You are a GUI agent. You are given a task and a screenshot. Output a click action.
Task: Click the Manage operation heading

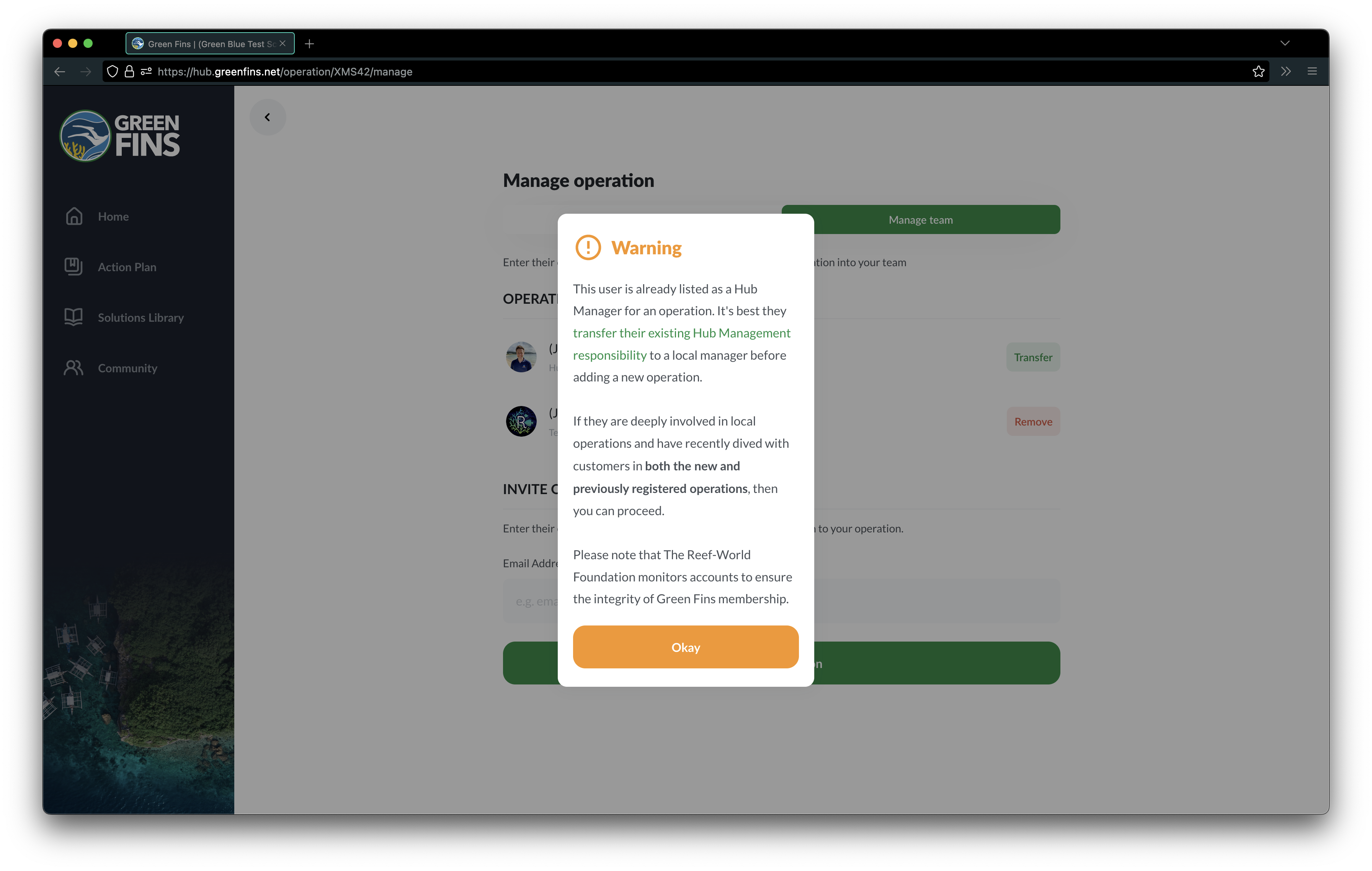(578, 180)
